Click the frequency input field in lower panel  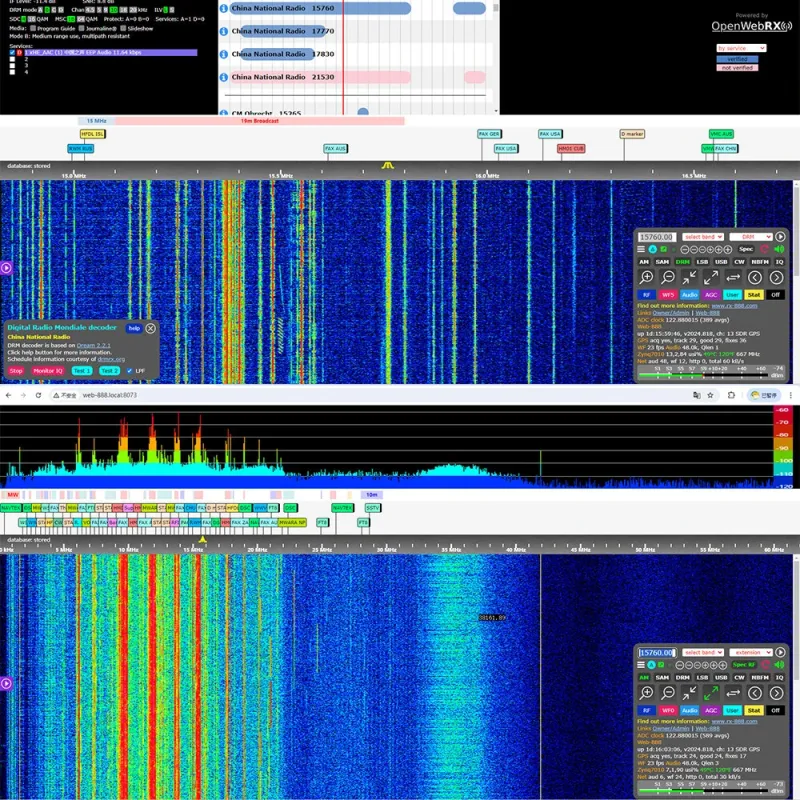(x=657, y=653)
